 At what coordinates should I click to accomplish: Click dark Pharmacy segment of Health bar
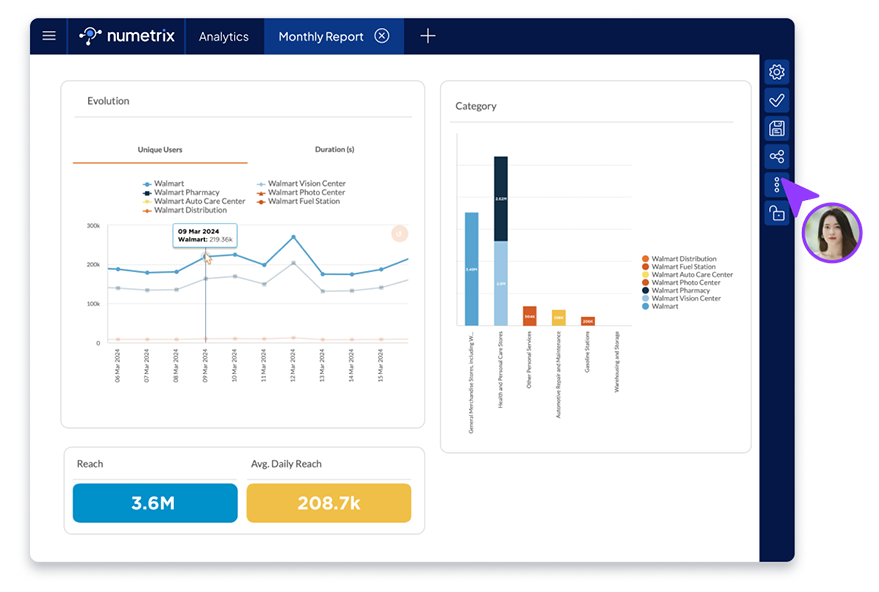[x=501, y=199]
